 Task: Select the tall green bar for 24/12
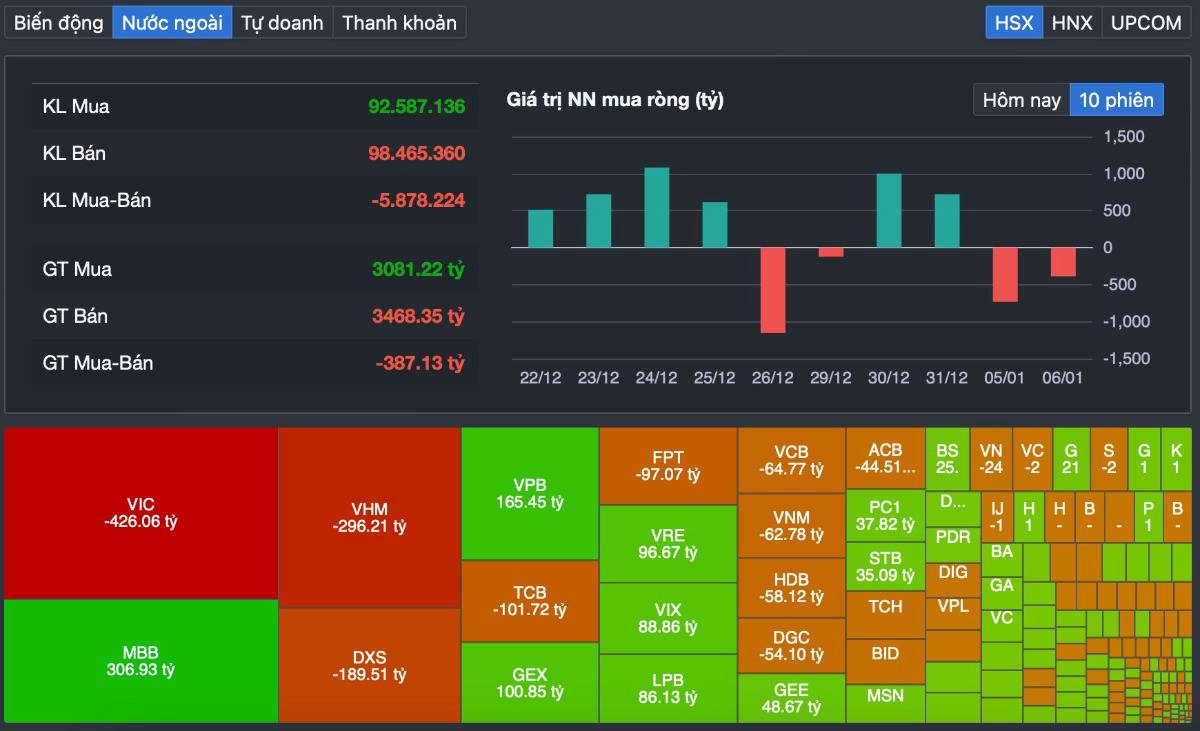pyautogui.click(x=656, y=207)
